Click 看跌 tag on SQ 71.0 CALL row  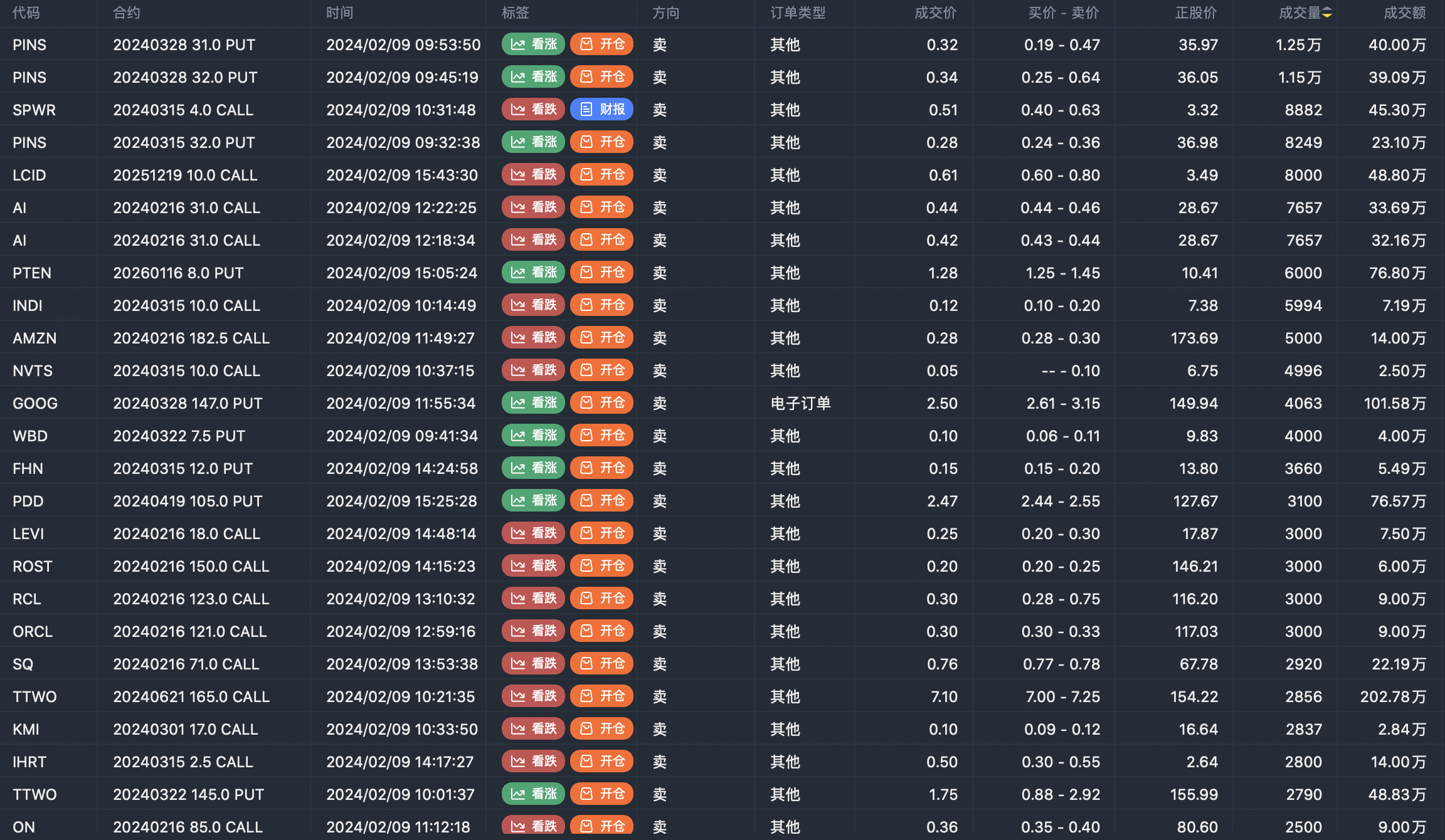[x=533, y=664]
